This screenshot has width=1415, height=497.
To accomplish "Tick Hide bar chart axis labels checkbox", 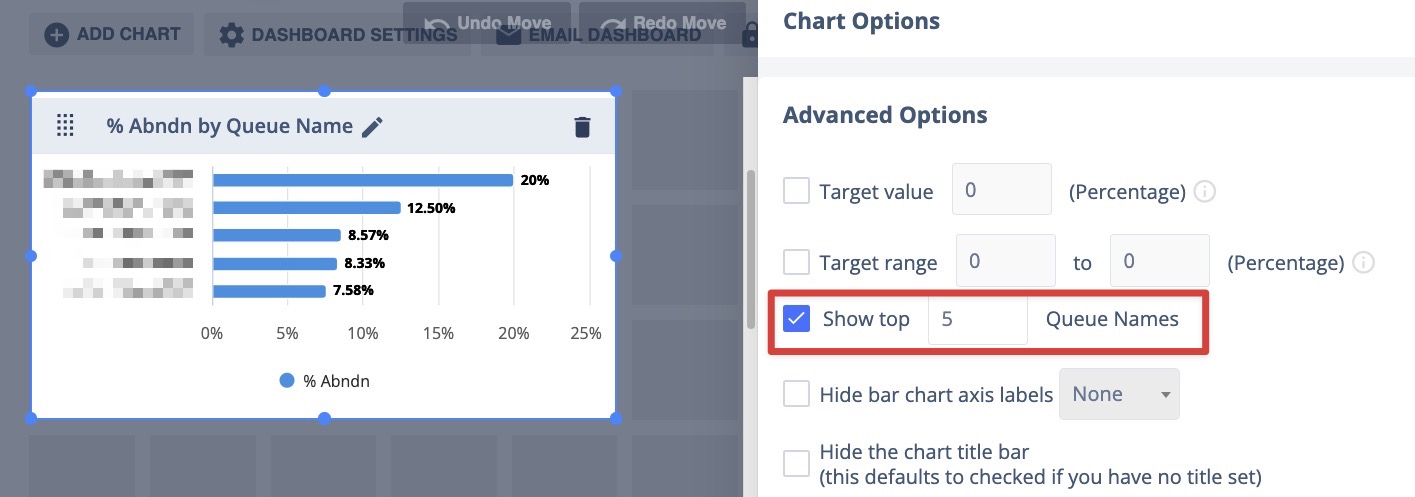I will pyautogui.click(x=796, y=394).
